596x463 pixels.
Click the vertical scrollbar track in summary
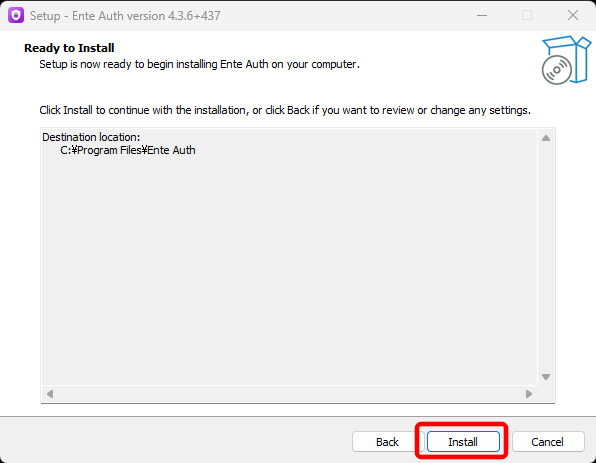coord(546,257)
